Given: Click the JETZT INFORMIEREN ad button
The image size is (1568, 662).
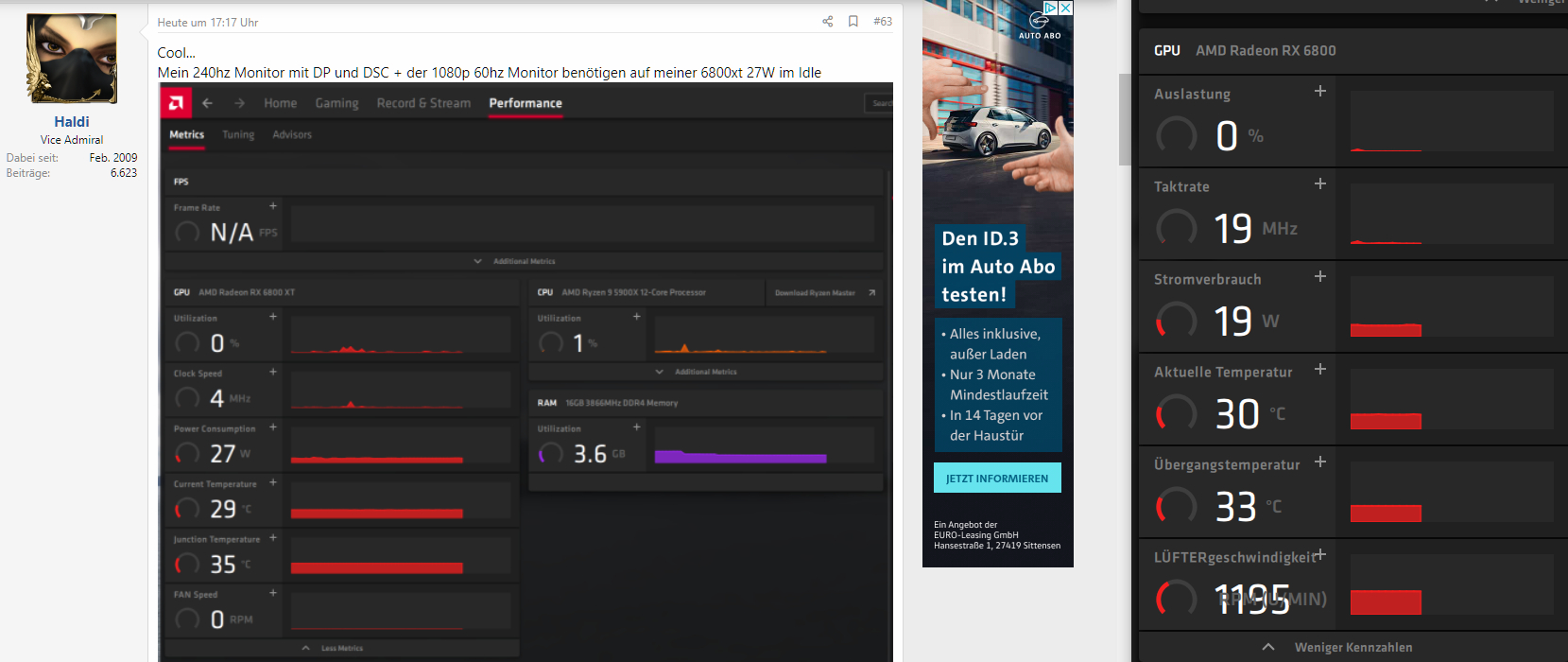Looking at the screenshot, I should 997,478.
